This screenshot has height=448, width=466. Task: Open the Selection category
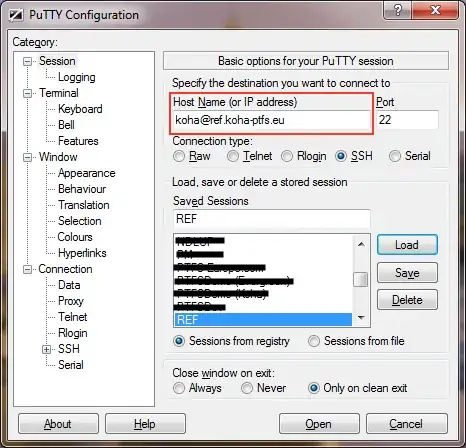[80, 221]
